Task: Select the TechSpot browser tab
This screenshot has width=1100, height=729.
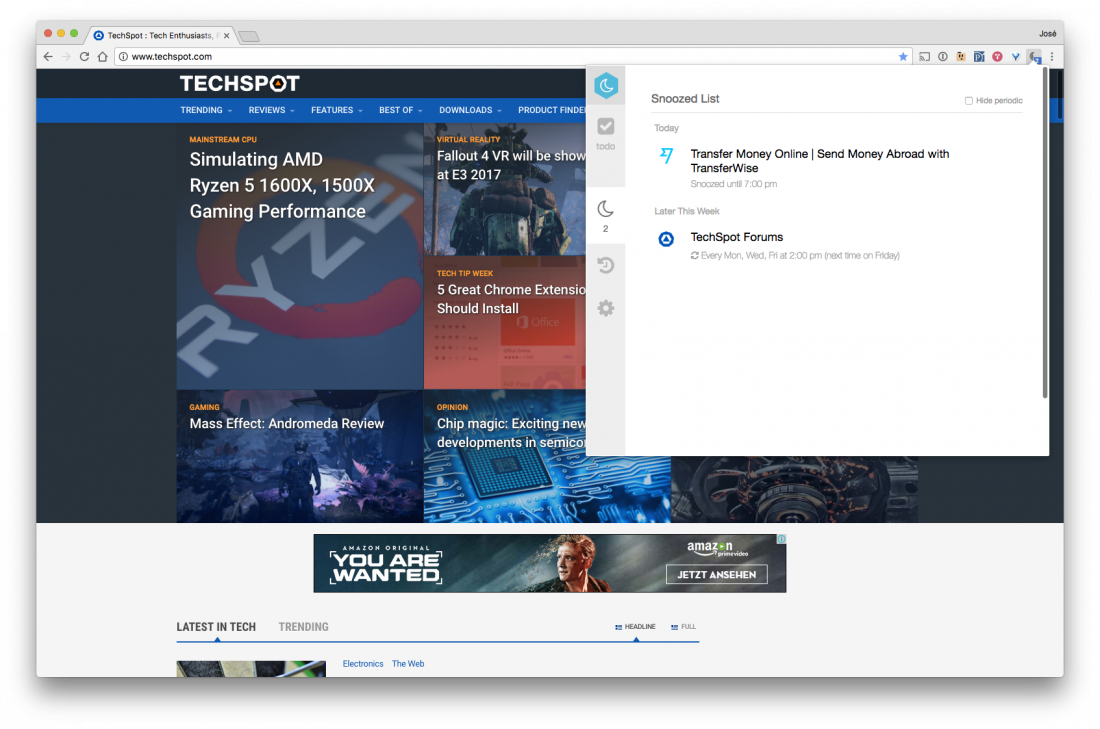Action: tap(158, 35)
